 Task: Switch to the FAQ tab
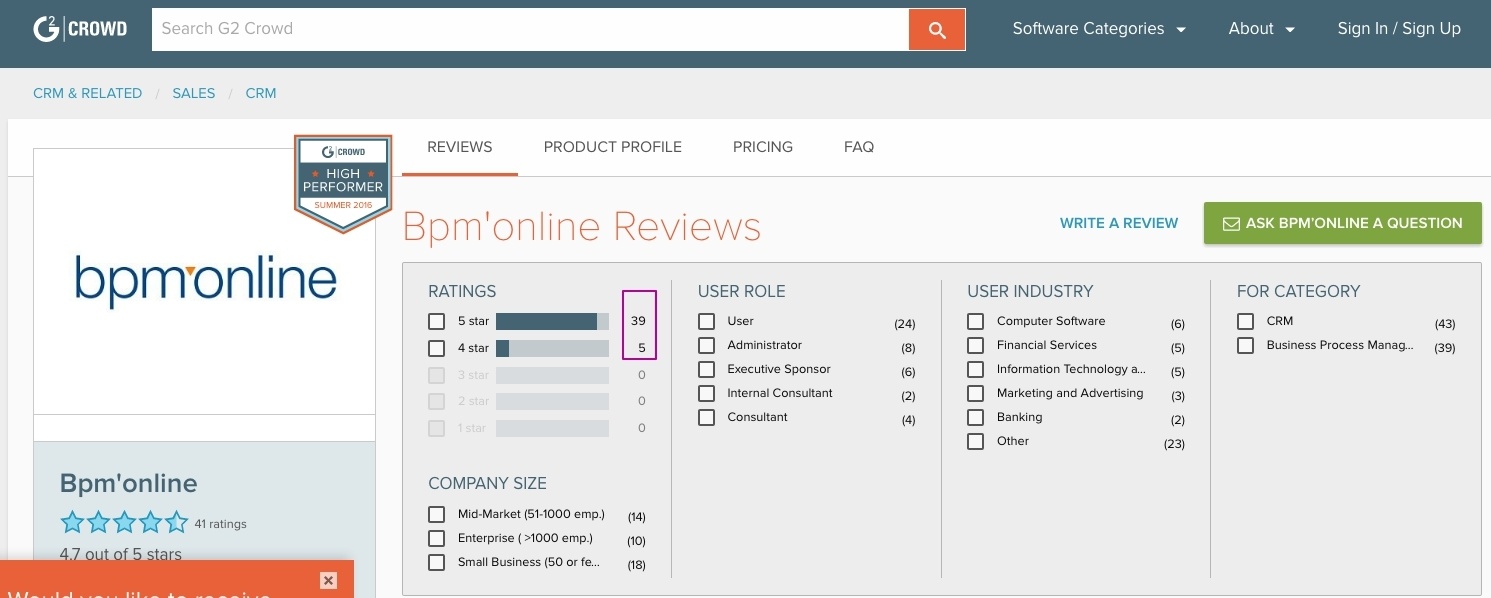point(859,147)
